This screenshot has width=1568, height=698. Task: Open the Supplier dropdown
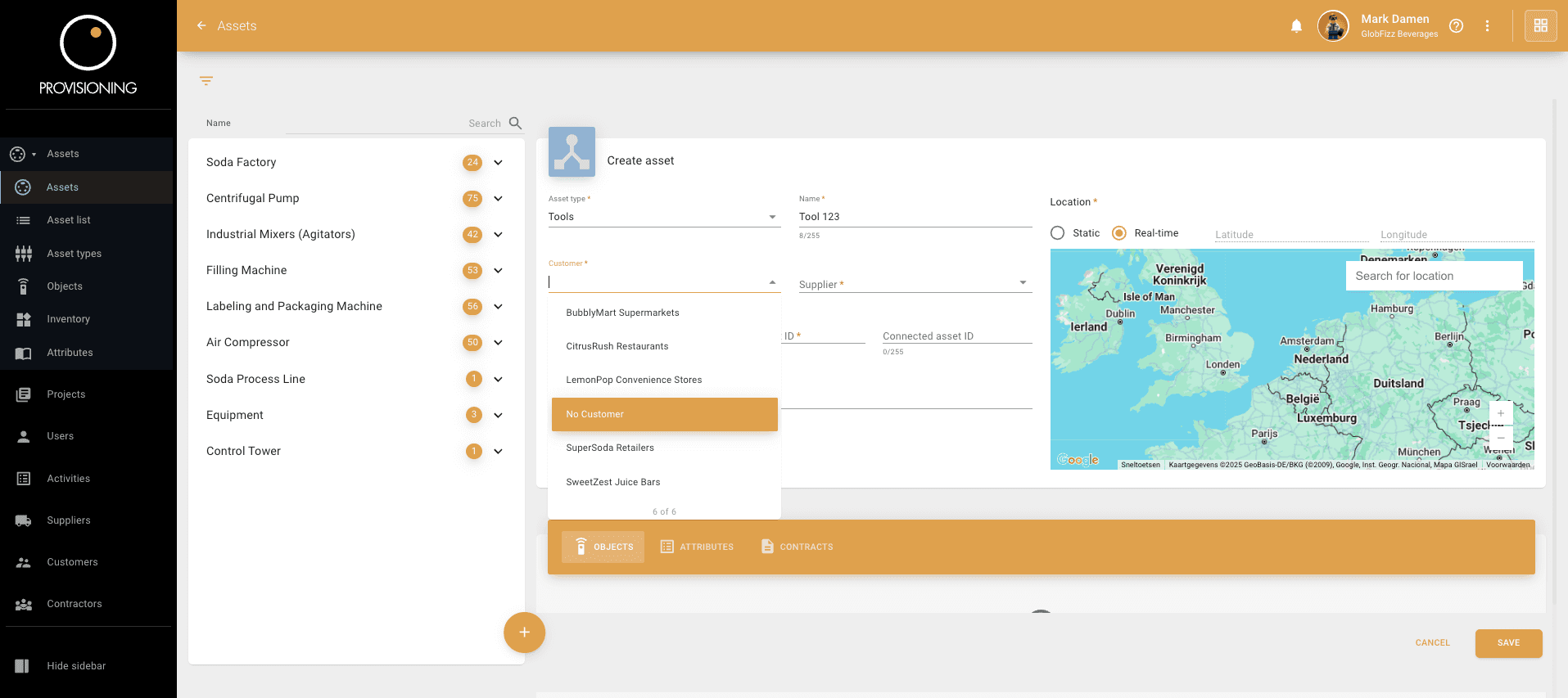point(915,283)
